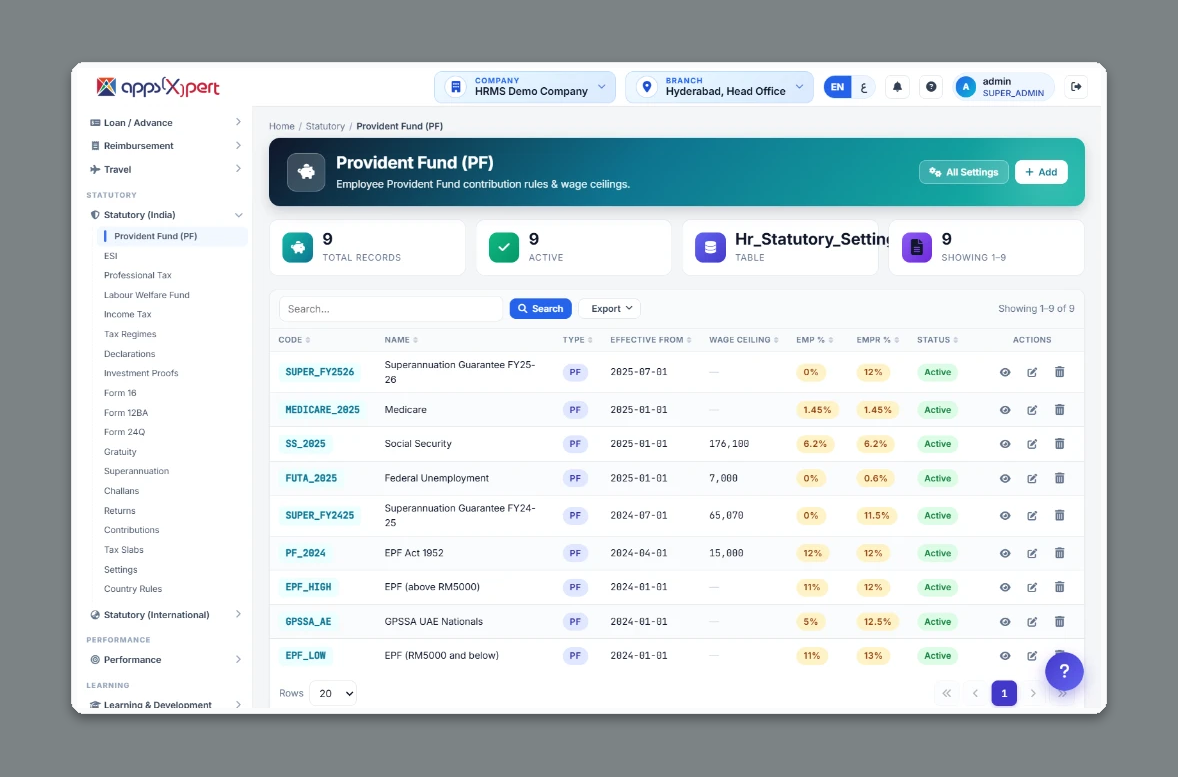Image resolution: width=1178 pixels, height=777 pixels.
Task: Click the All Settings button
Action: pyautogui.click(x=963, y=172)
